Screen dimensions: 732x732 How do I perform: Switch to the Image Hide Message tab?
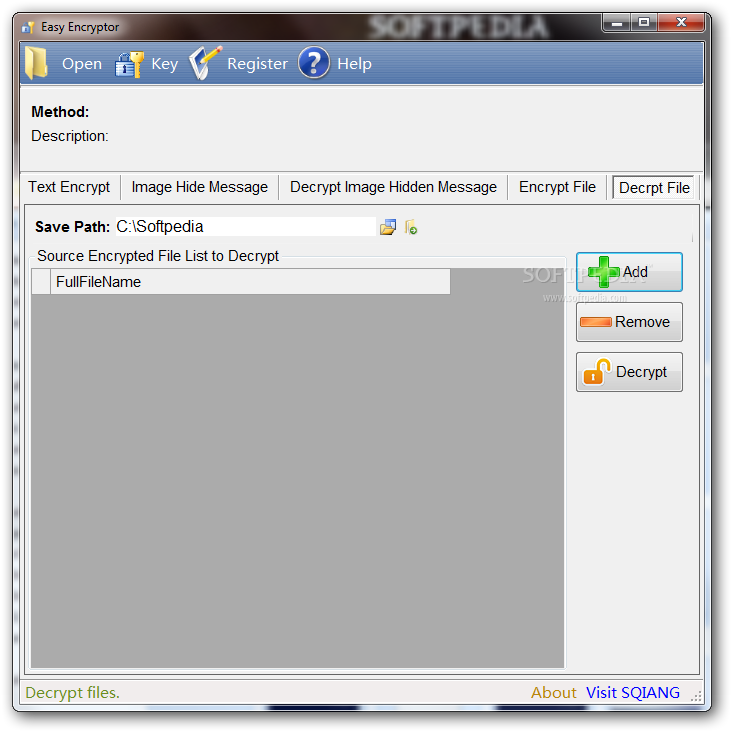(199, 187)
